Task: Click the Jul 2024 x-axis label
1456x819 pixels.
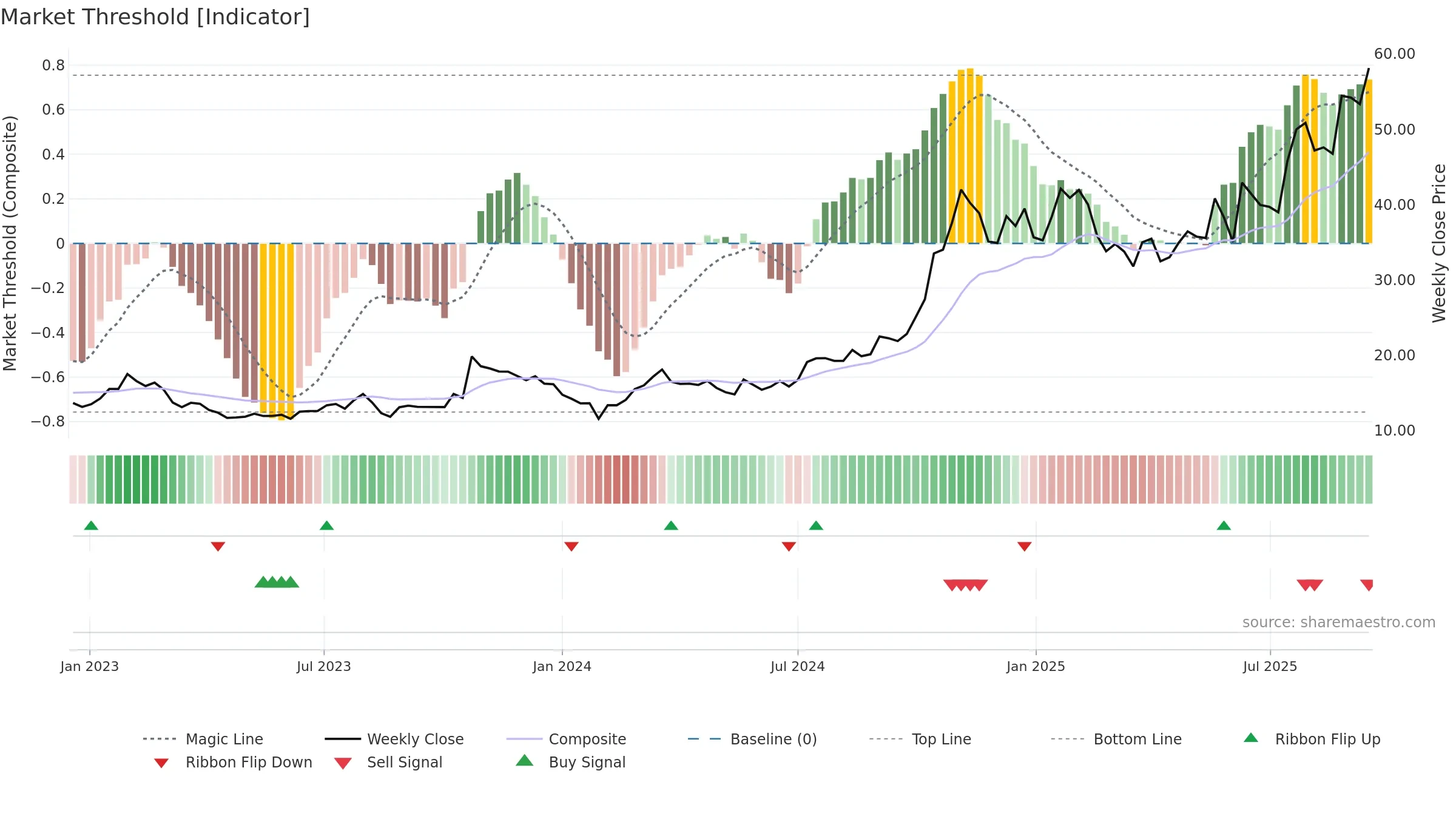Action: point(798,666)
